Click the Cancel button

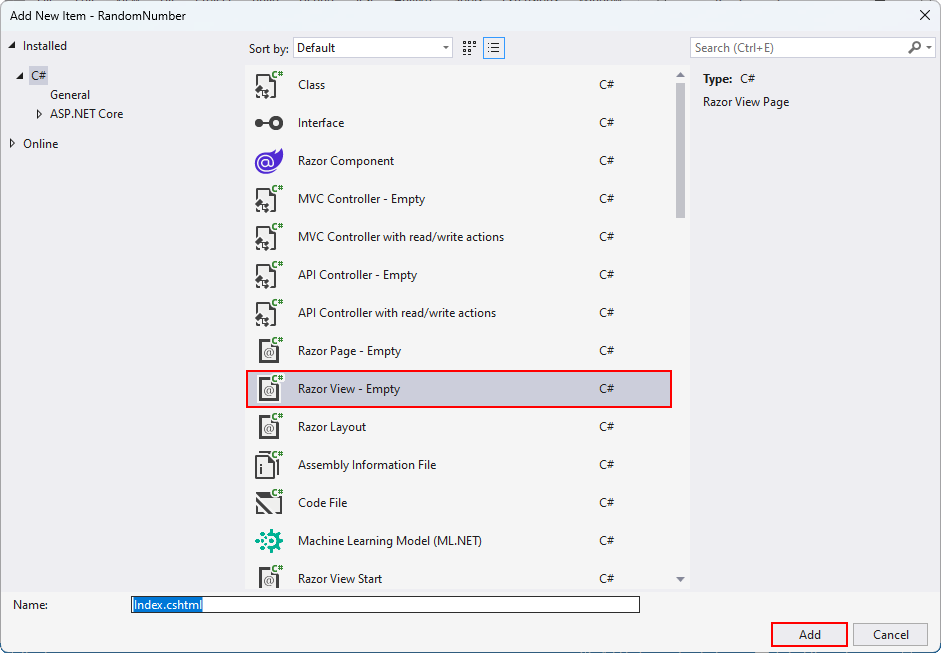pyautogui.click(x=889, y=634)
